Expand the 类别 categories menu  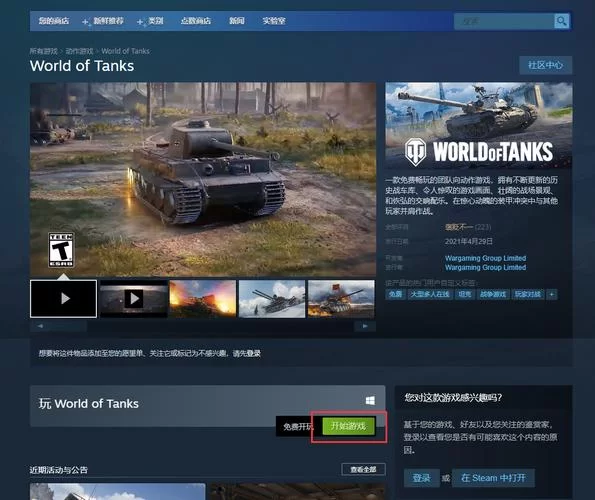[156, 21]
